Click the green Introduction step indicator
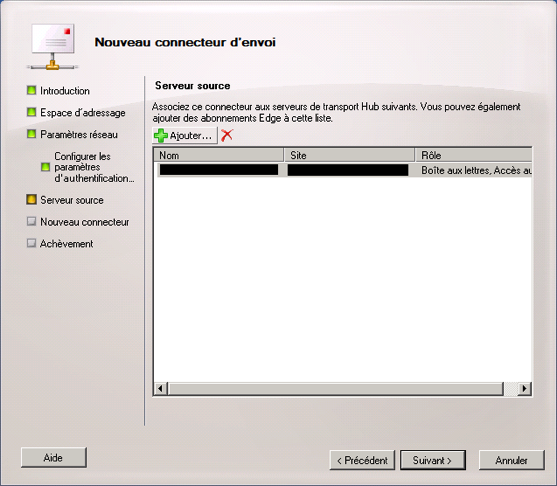 pyautogui.click(x=31, y=90)
